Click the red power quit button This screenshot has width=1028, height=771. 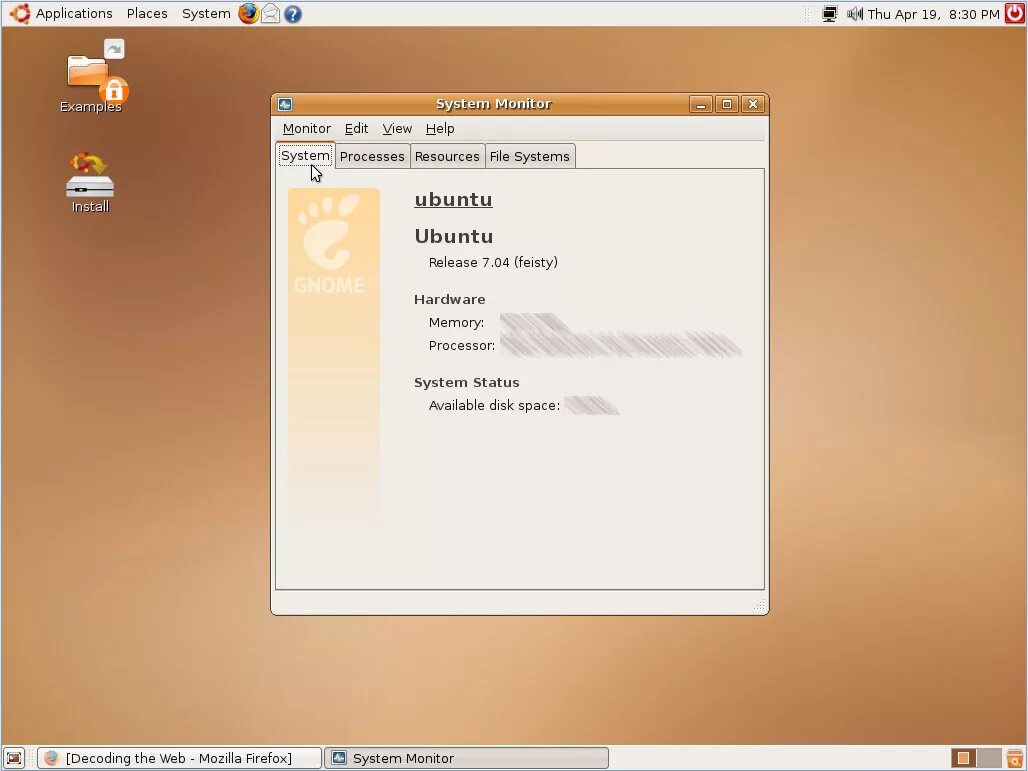point(1015,13)
